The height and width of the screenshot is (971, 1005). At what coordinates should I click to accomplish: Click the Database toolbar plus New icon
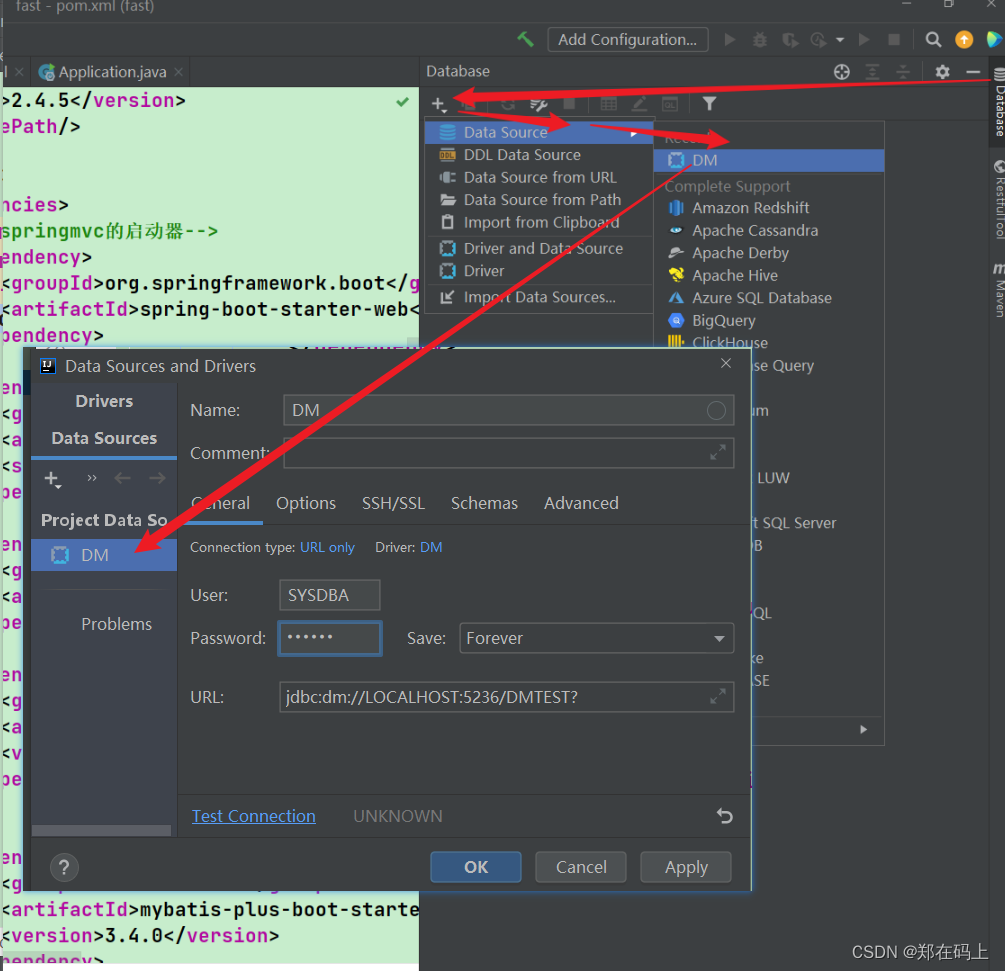coord(439,104)
